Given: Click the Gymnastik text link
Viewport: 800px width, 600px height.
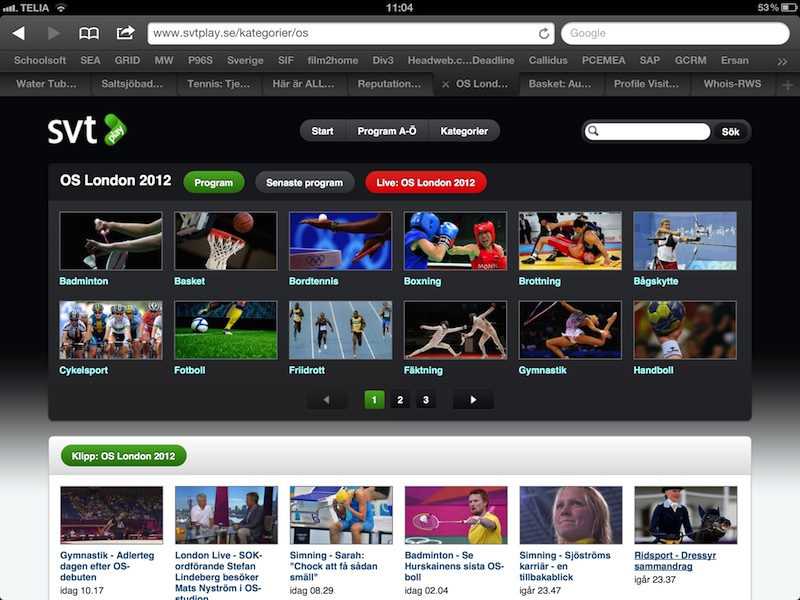Looking at the screenshot, I should tap(542, 370).
